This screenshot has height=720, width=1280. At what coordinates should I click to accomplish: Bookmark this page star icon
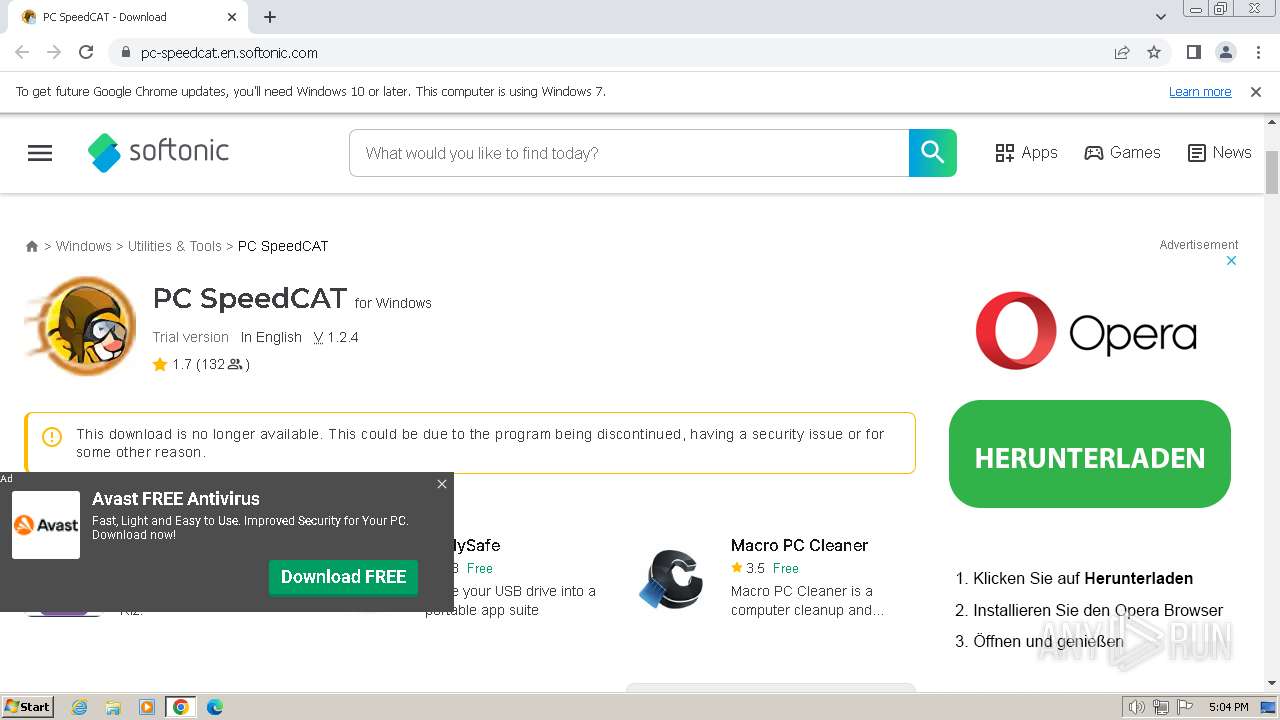click(x=1154, y=52)
